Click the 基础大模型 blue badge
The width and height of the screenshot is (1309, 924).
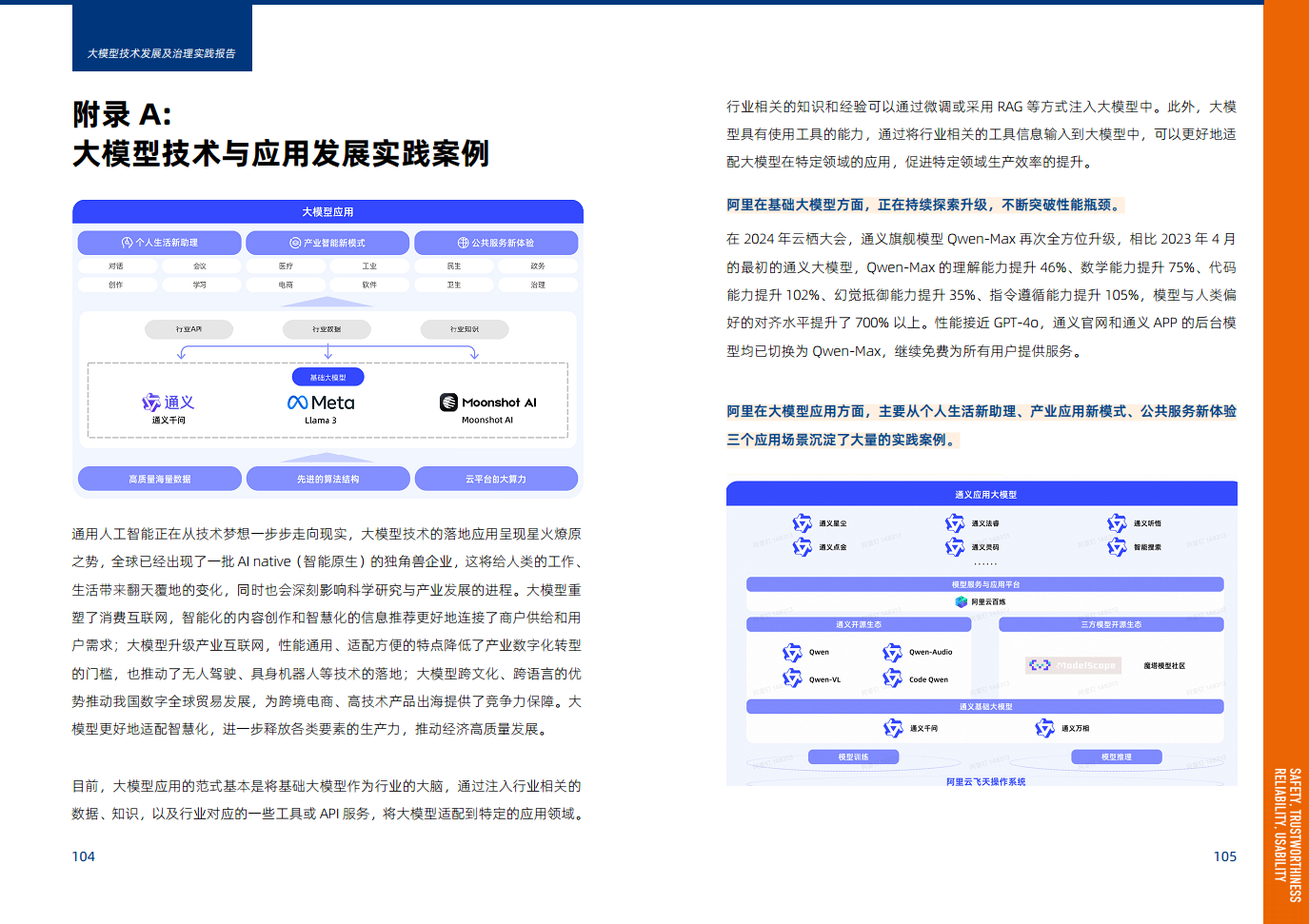[x=327, y=378]
